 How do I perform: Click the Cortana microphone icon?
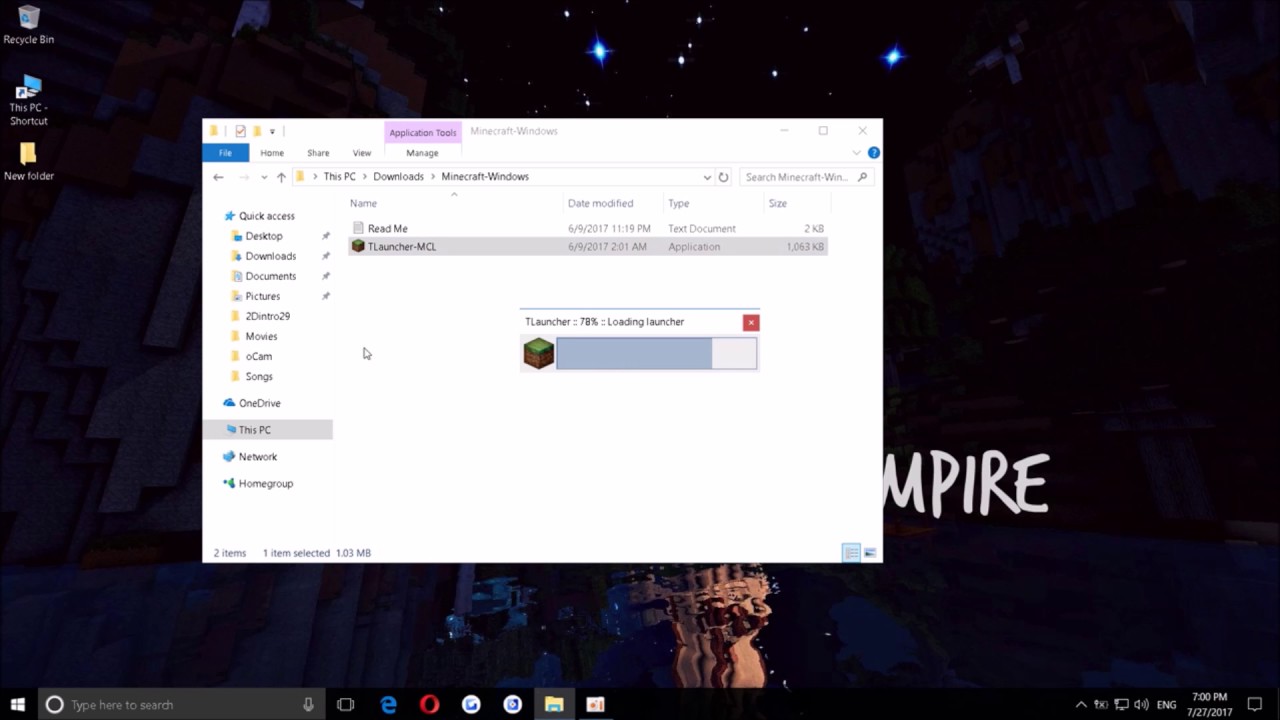coord(309,705)
